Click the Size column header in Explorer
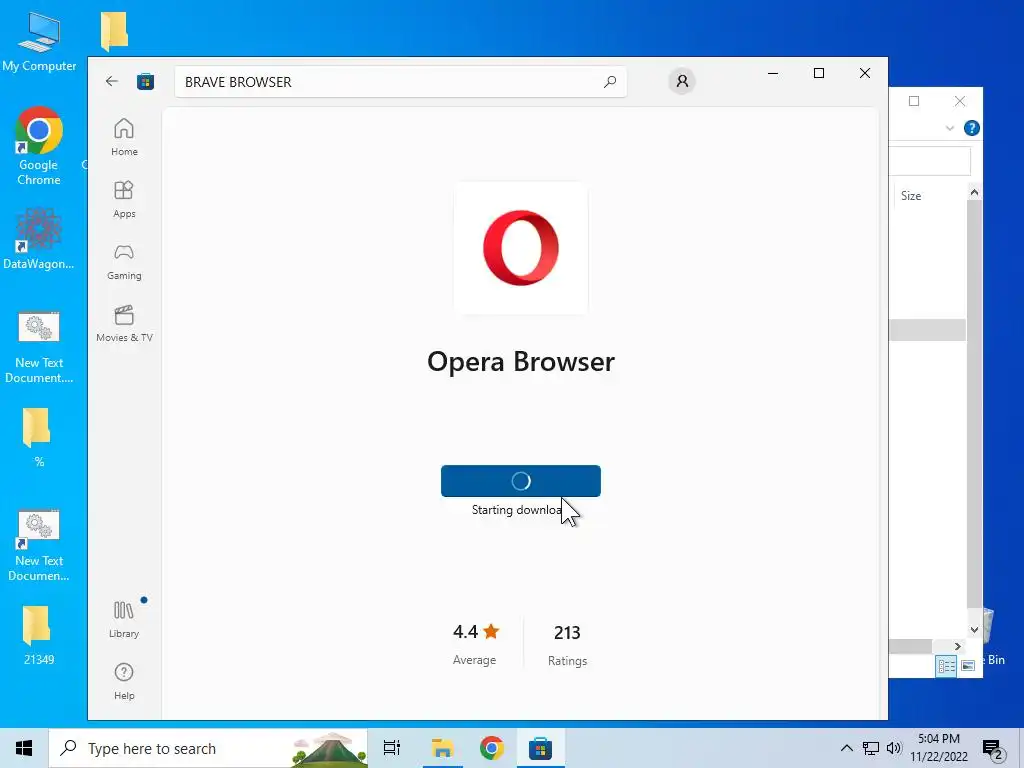Image resolution: width=1024 pixels, height=768 pixels. tap(911, 196)
